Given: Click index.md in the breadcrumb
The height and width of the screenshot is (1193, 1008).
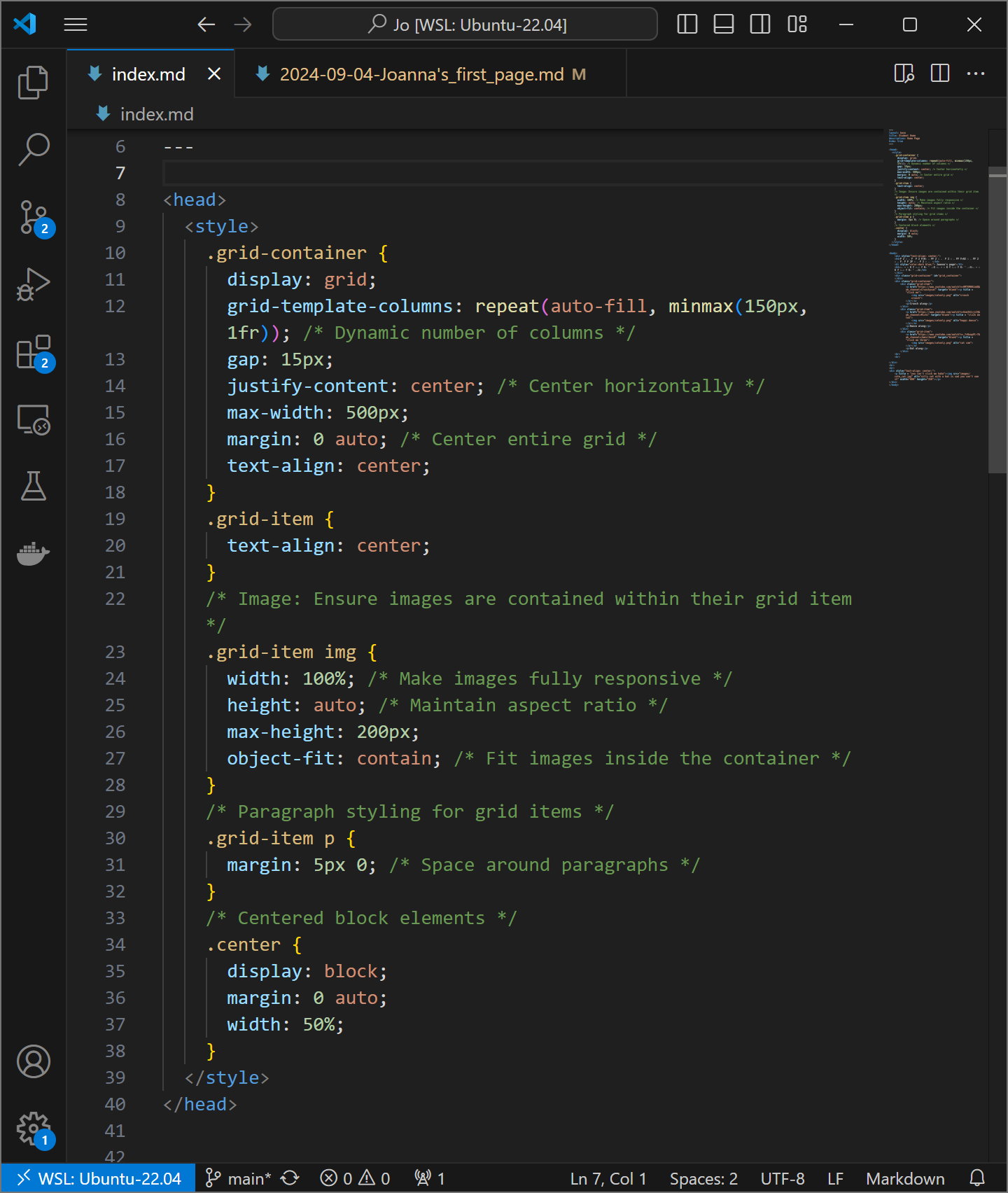Looking at the screenshot, I should (157, 114).
